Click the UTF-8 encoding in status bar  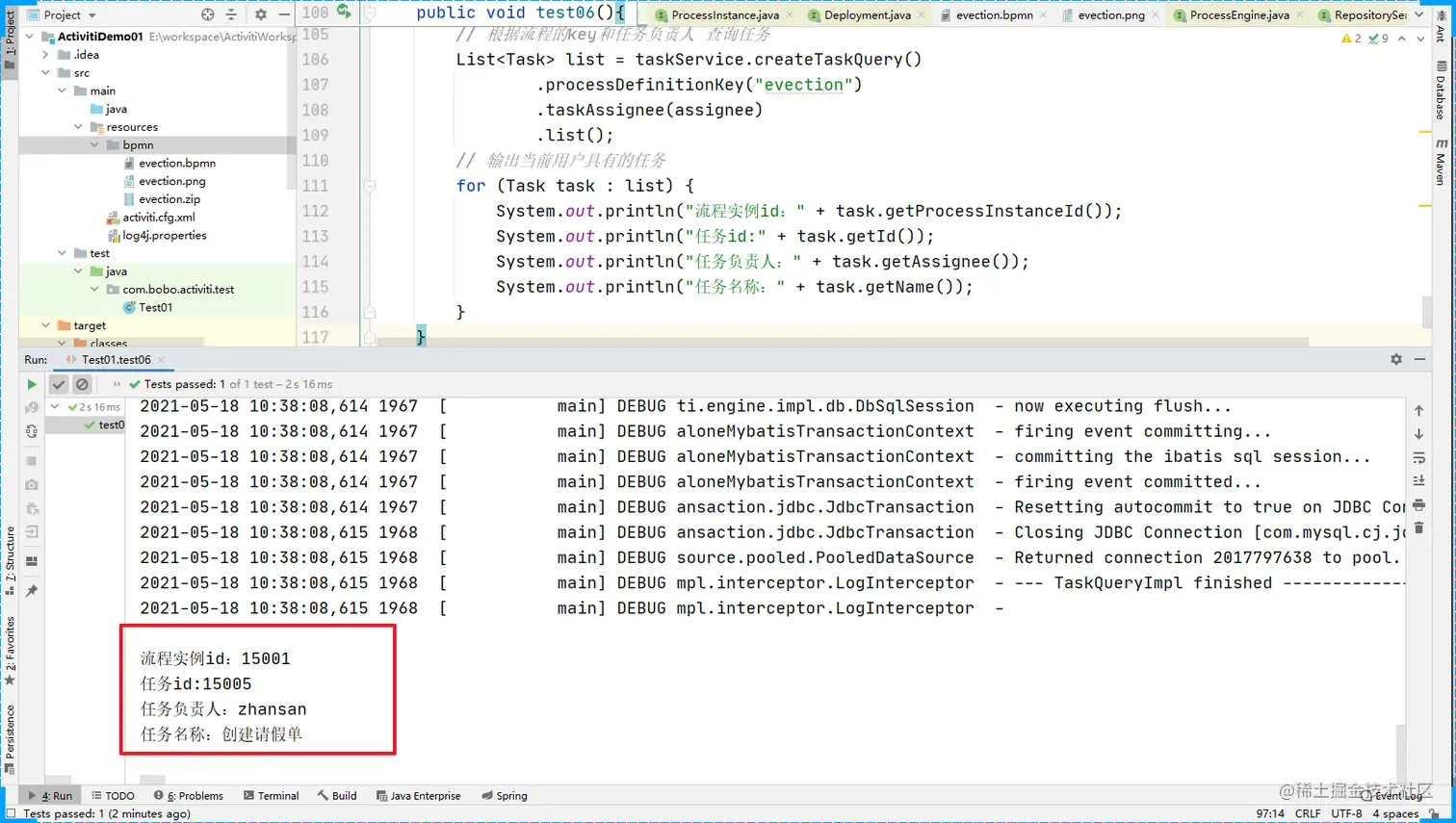1346,814
